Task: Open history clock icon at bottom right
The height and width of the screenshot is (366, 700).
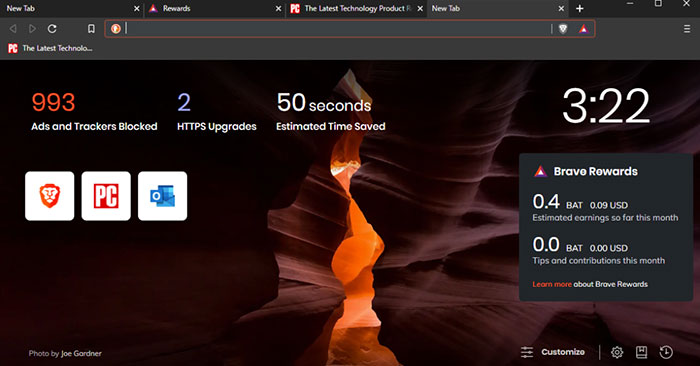Action: [666, 352]
